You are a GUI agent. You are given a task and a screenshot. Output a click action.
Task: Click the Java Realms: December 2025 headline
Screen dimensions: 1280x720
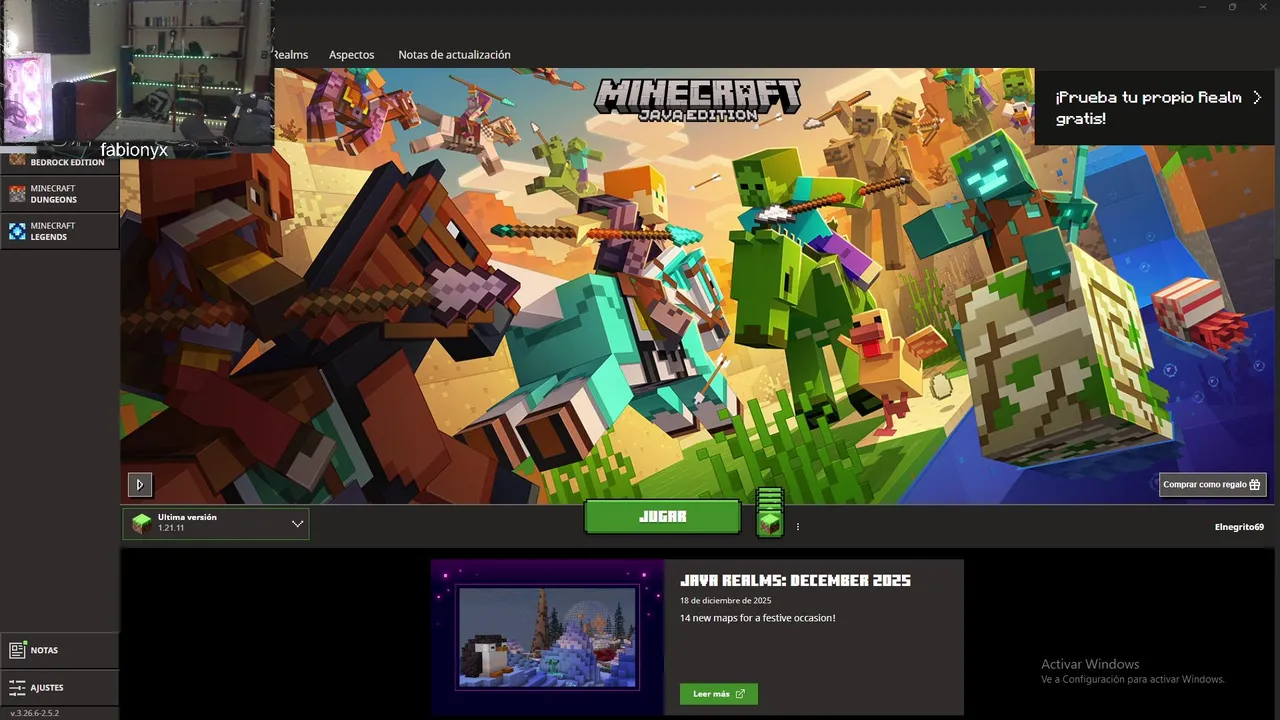(x=795, y=580)
